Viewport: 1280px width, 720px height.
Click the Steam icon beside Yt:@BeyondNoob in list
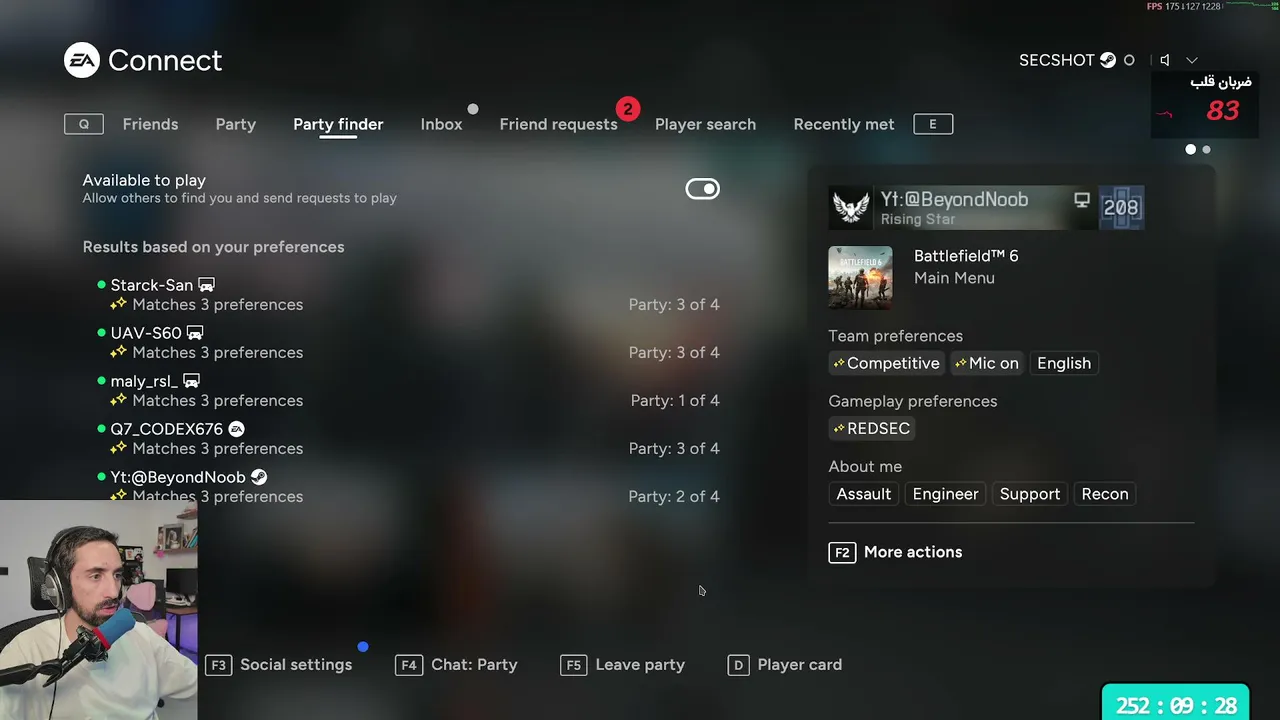pos(258,477)
